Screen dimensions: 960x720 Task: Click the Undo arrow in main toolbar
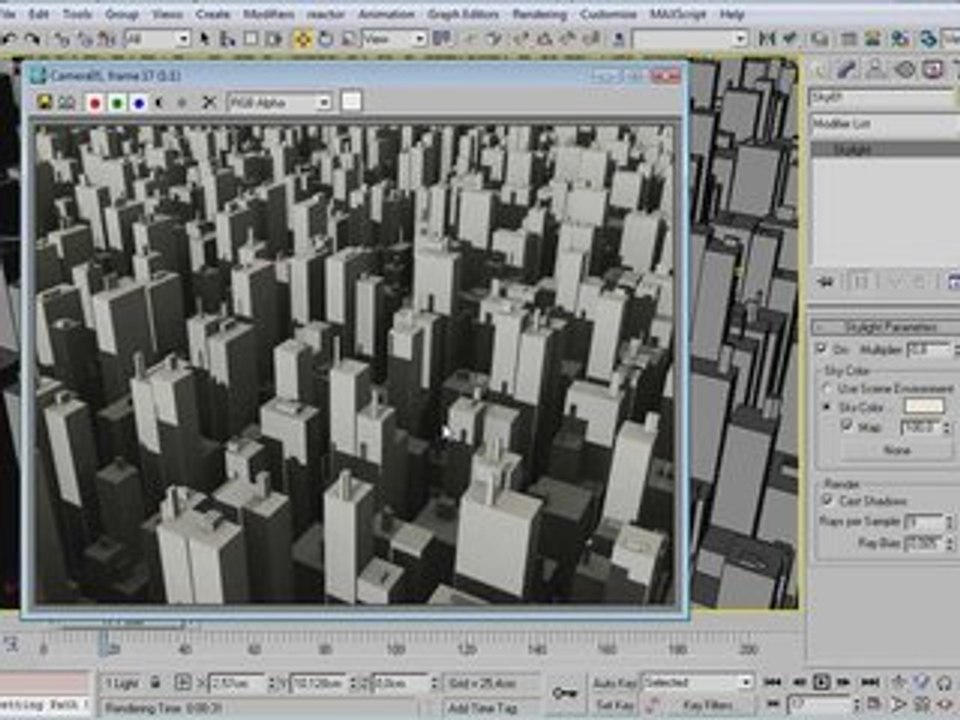tap(9, 39)
